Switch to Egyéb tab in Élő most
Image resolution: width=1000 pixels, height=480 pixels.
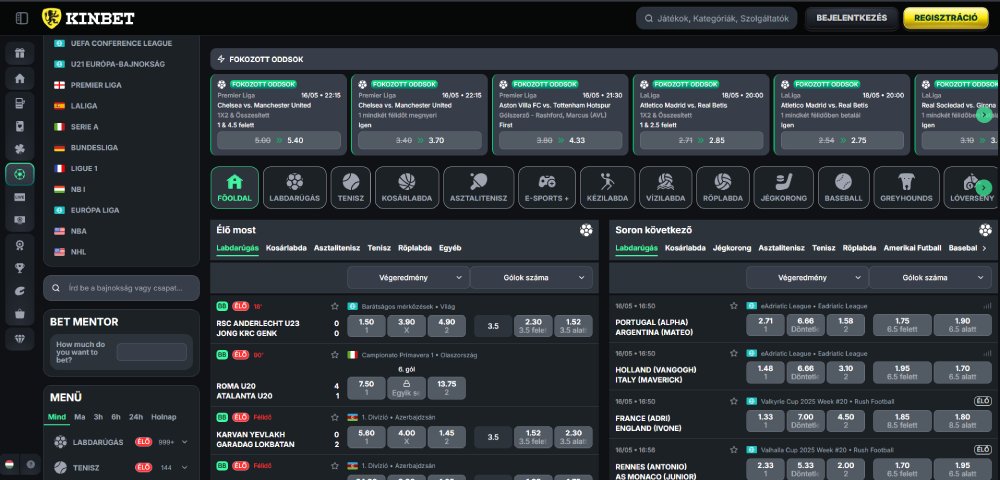click(450, 247)
